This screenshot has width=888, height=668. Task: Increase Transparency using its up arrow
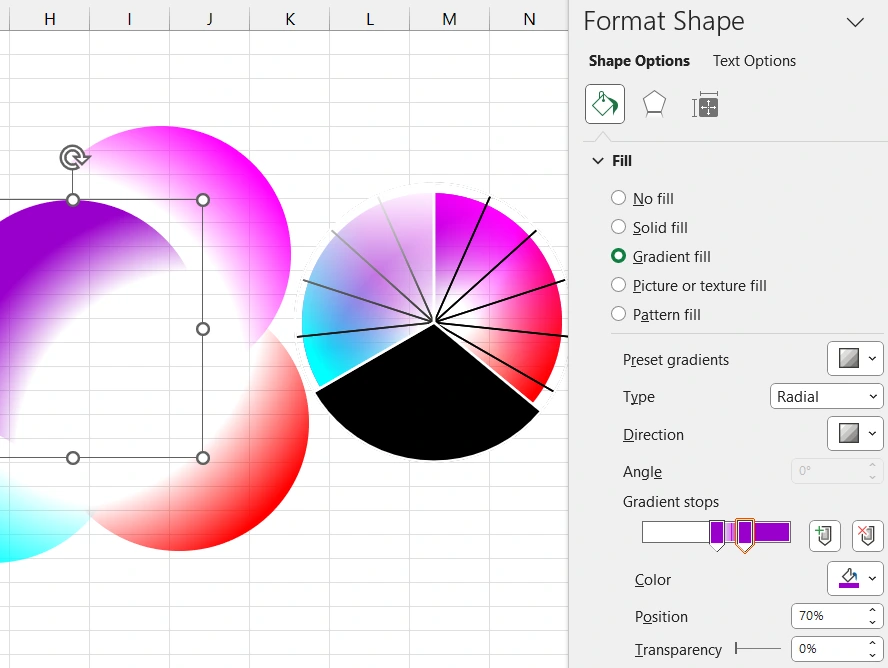pos(872,643)
